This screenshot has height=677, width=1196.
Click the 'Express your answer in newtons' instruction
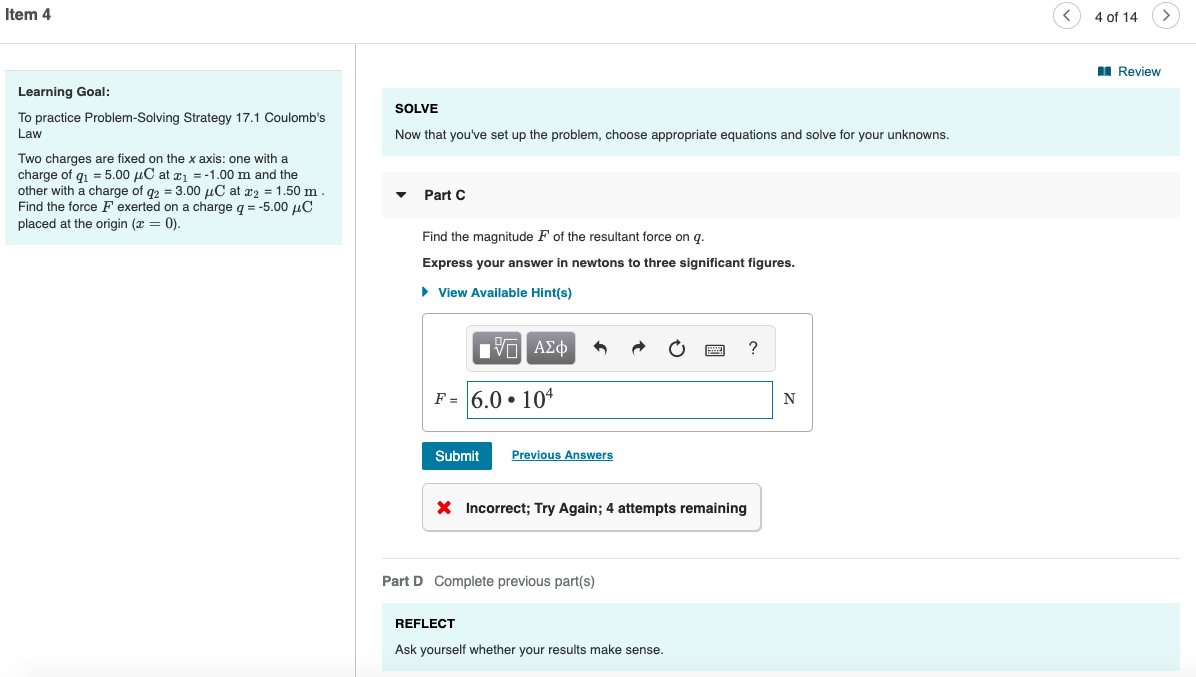[608, 263]
